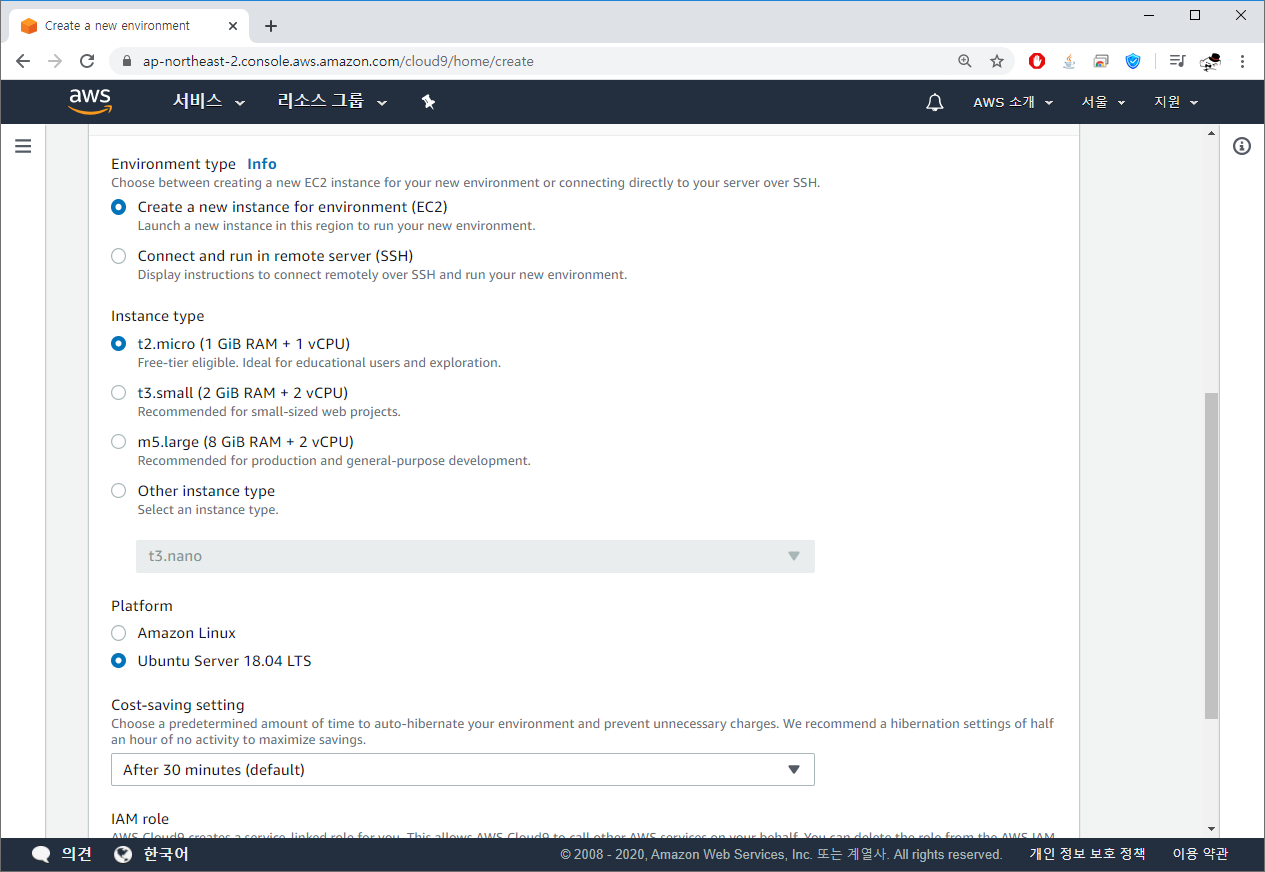Screen dimensions: 1265x872
Task: Open a new browser tab with plus
Action: [271, 26]
